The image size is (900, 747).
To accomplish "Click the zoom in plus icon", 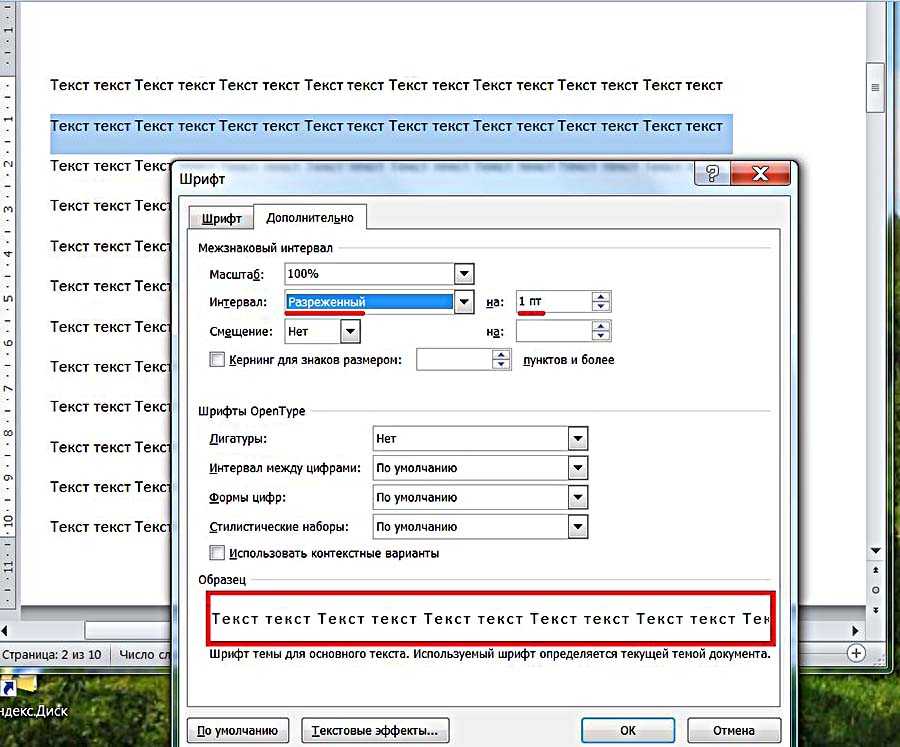I will pyautogui.click(x=856, y=652).
